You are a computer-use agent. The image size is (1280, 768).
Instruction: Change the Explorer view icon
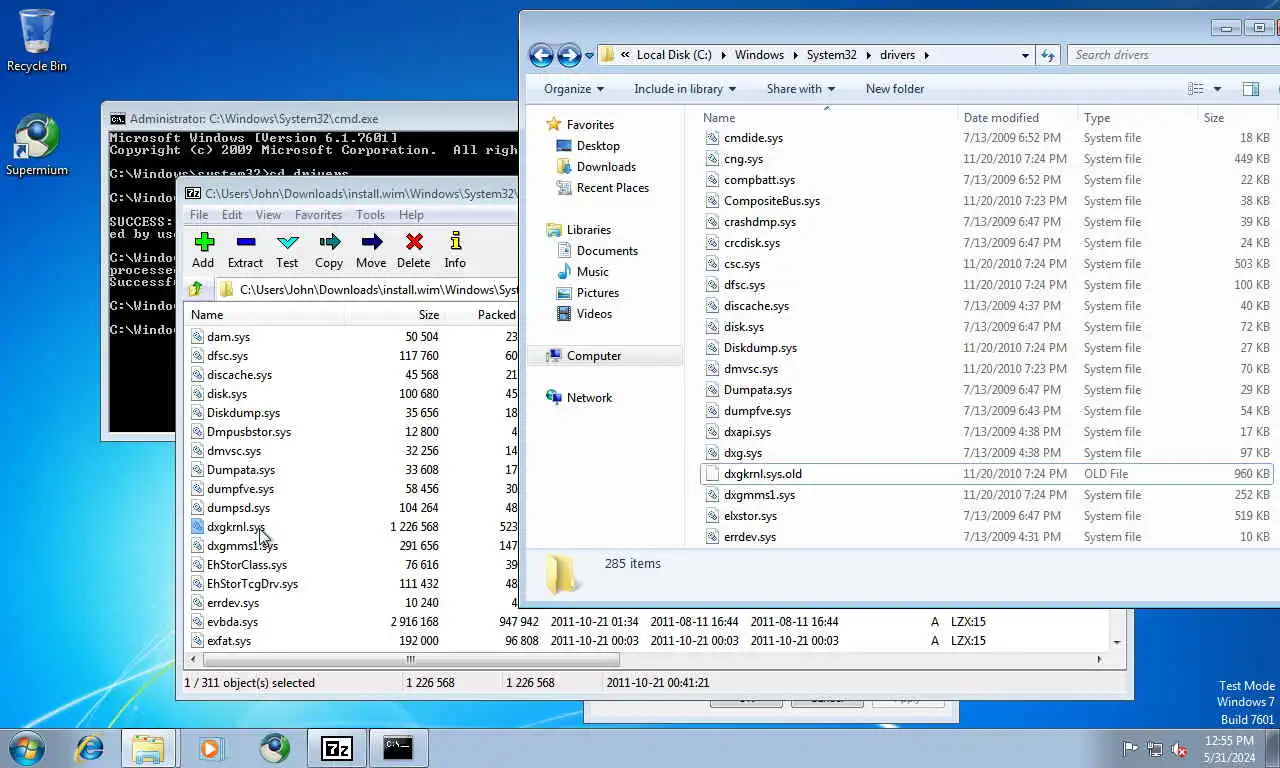[1195, 89]
